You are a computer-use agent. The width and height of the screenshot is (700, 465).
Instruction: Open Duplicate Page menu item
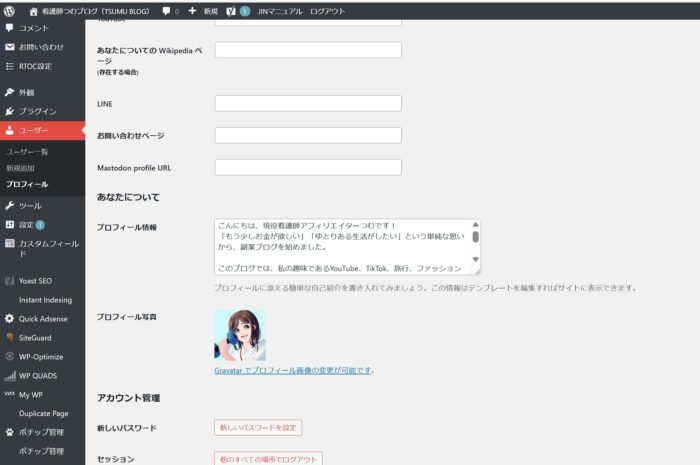coord(43,413)
